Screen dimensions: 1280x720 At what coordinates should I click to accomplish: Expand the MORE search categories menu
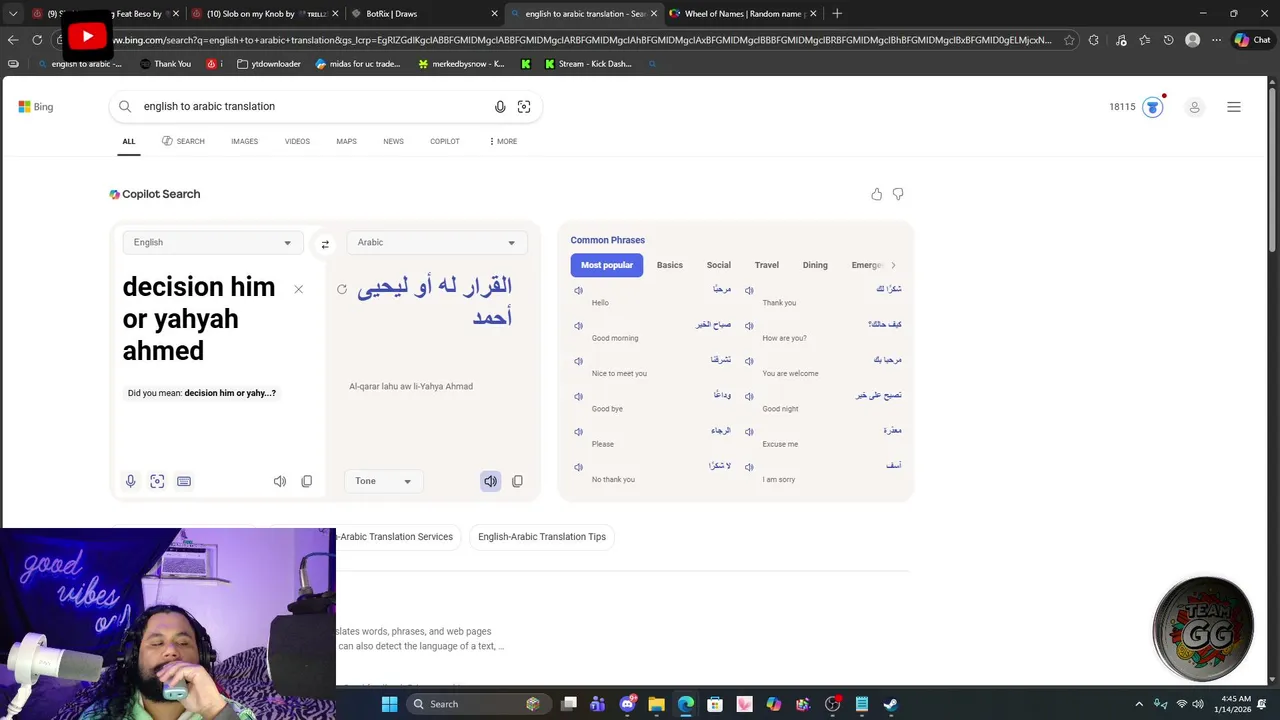coord(503,141)
